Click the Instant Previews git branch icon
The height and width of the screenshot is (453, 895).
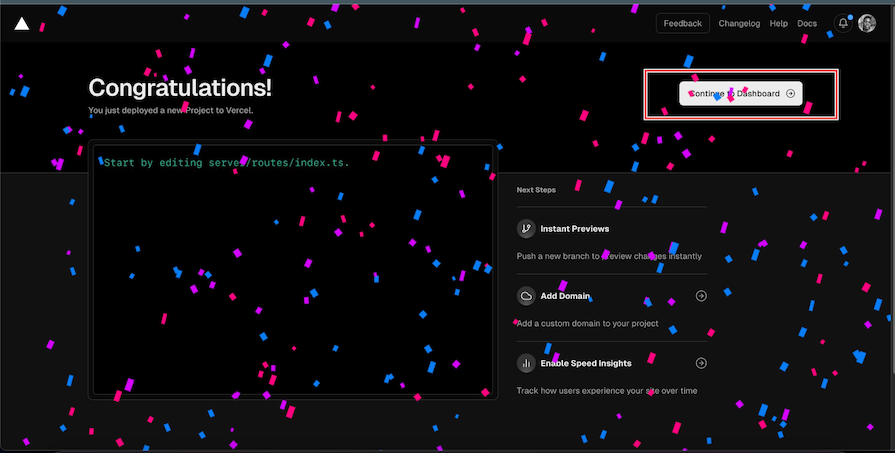526,229
